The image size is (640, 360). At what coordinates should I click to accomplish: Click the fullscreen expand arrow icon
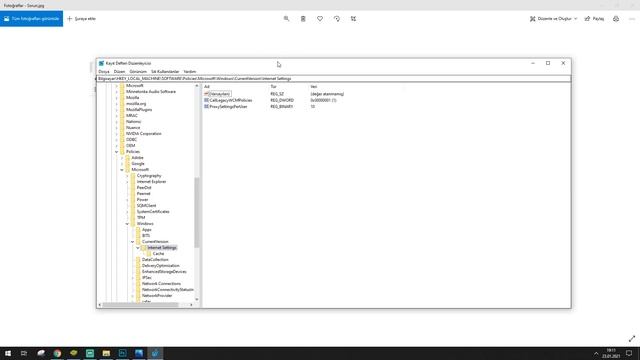click(x=632, y=339)
